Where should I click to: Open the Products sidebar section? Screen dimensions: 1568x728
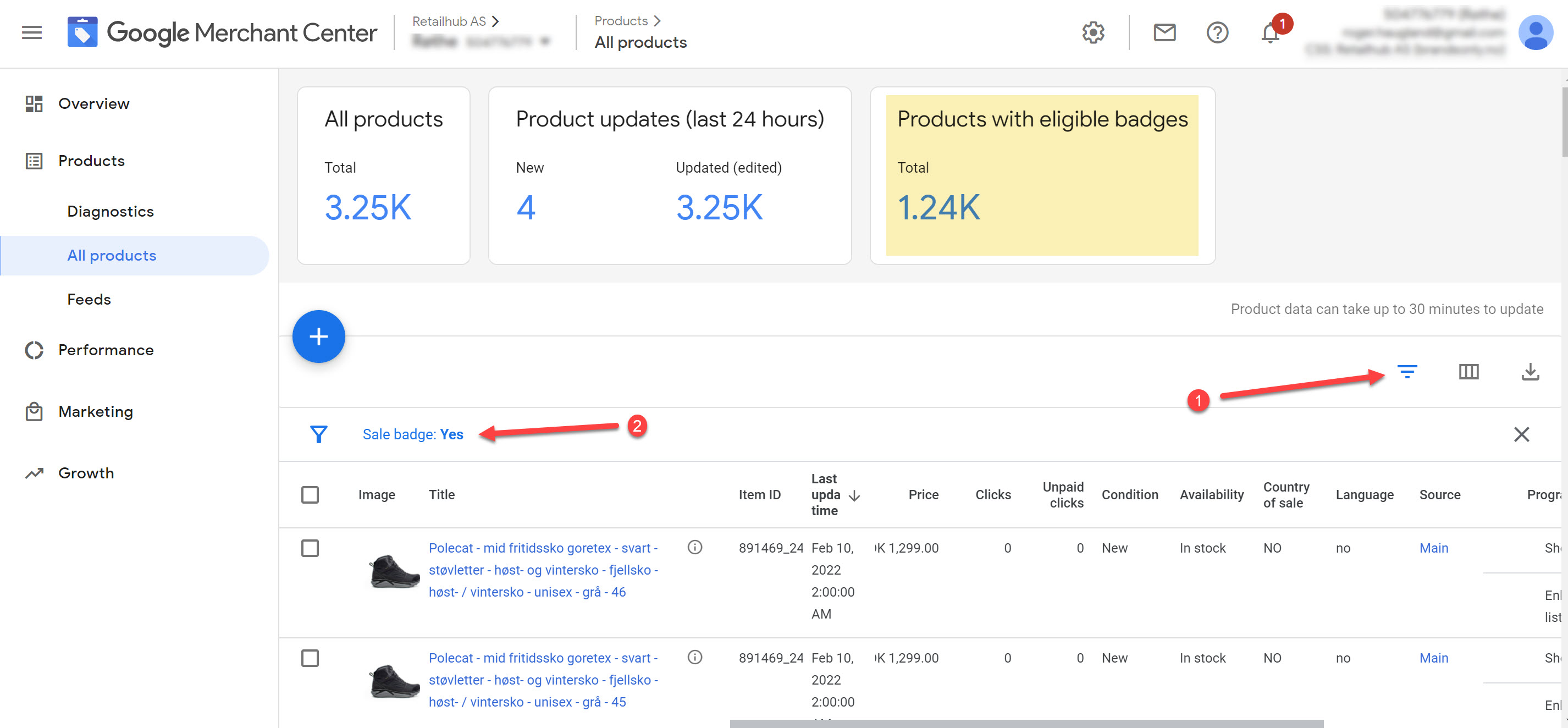point(91,161)
